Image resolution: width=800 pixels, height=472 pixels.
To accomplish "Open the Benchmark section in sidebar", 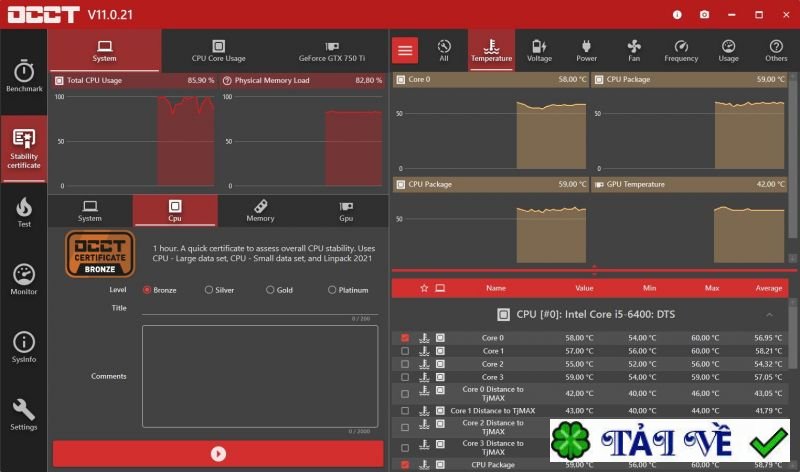I will click(x=24, y=76).
